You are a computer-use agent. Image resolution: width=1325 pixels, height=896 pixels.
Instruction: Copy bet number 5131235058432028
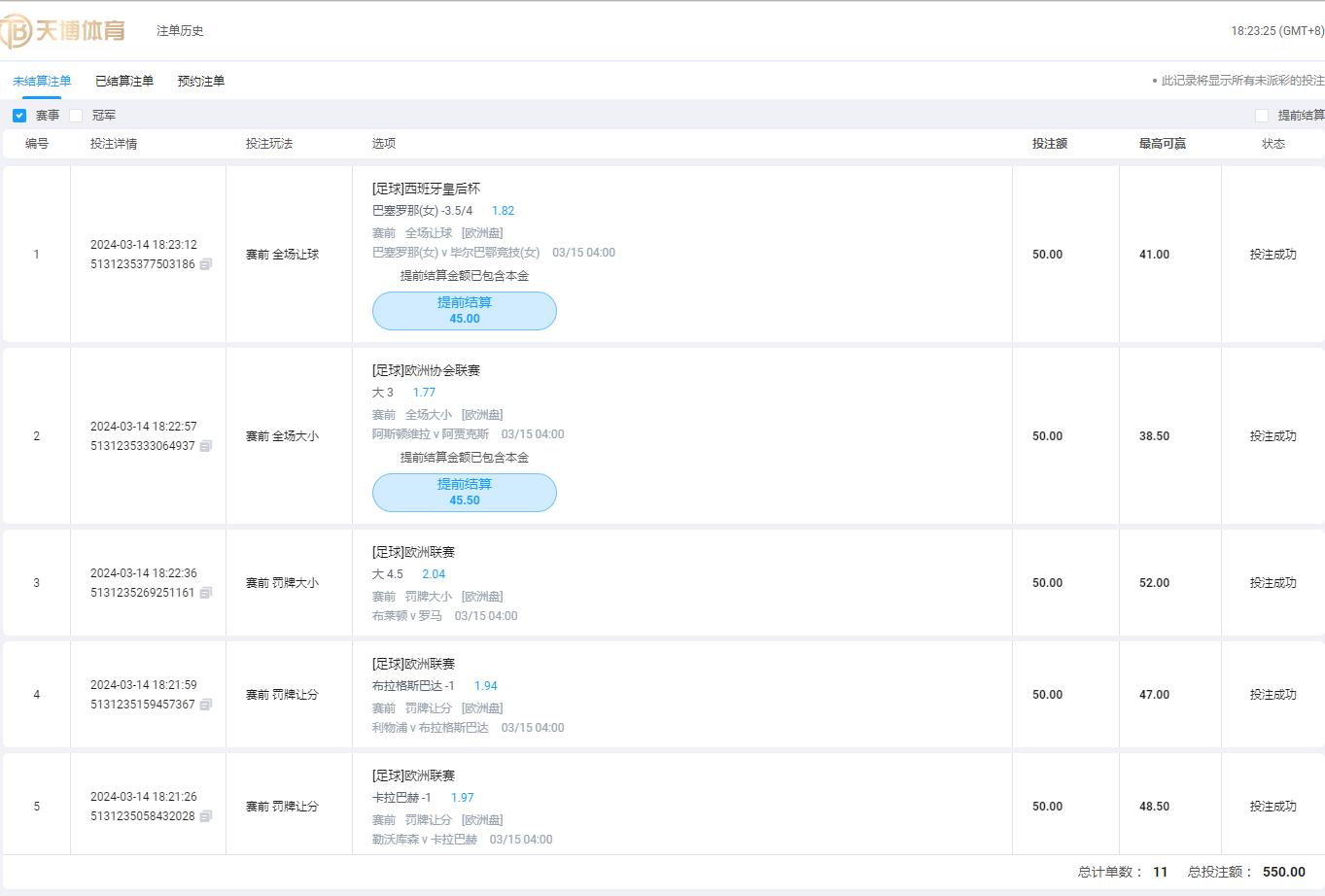tap(206, 816)
